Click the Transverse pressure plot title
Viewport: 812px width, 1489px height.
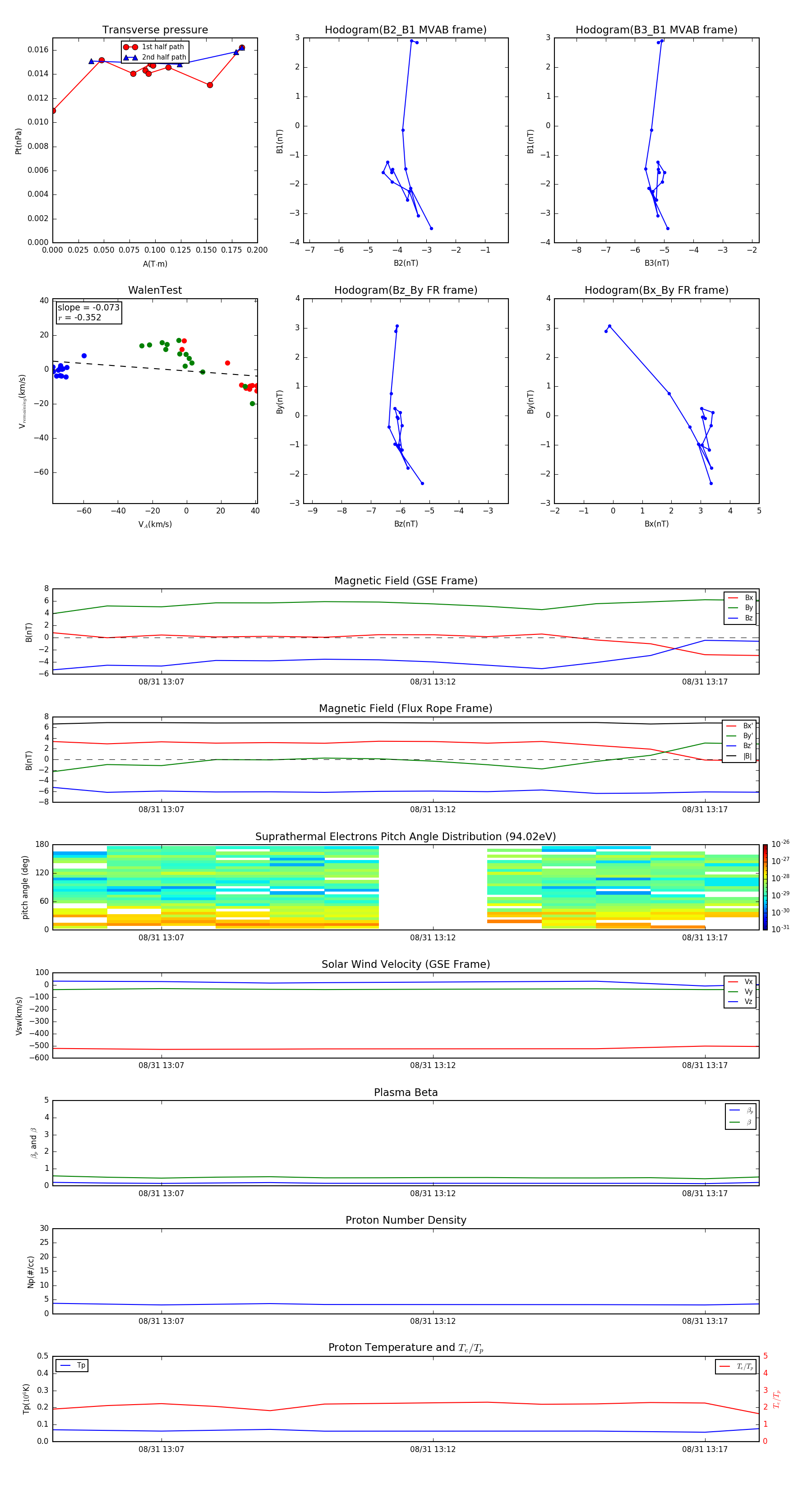[x=155, y=30]
